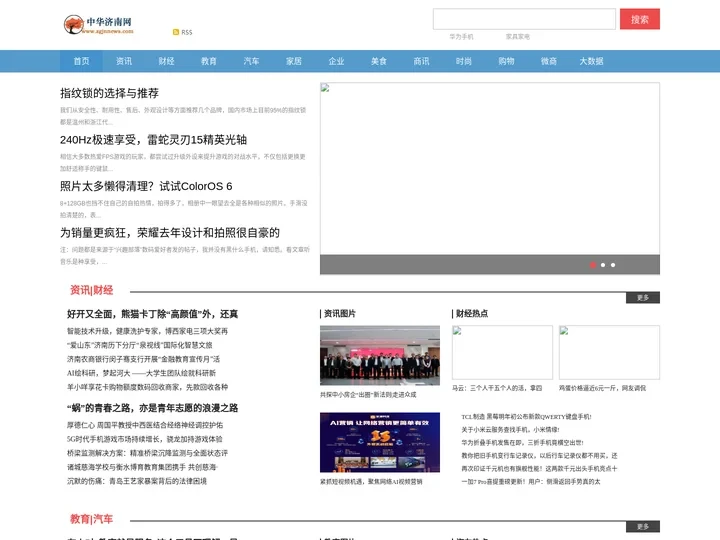Open caption 鸡蛋价格逼近6元一斤
The width and height of the screenshot is (720, 540).
pos(602,388)
